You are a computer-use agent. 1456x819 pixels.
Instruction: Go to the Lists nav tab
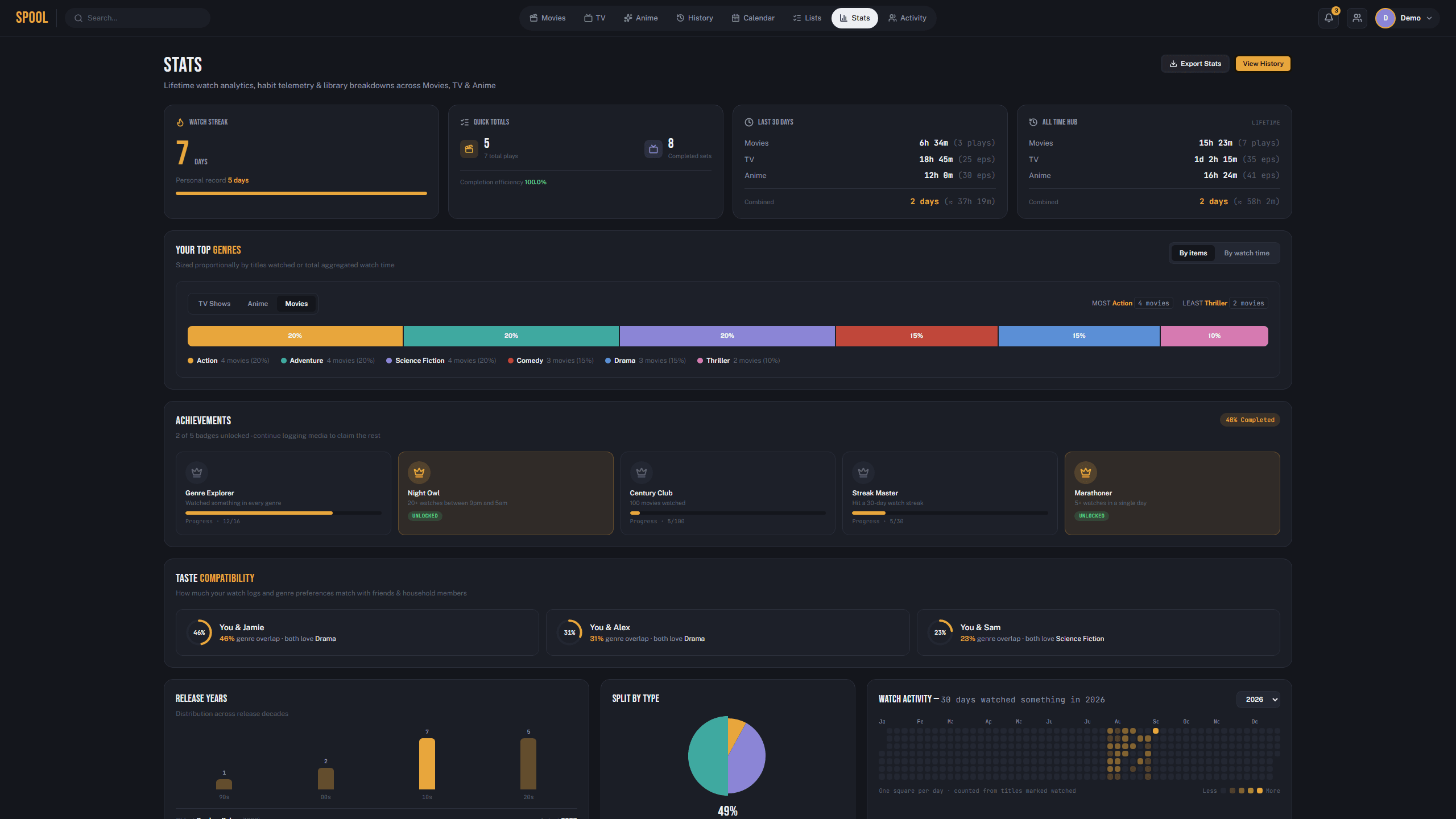point(807,18)
